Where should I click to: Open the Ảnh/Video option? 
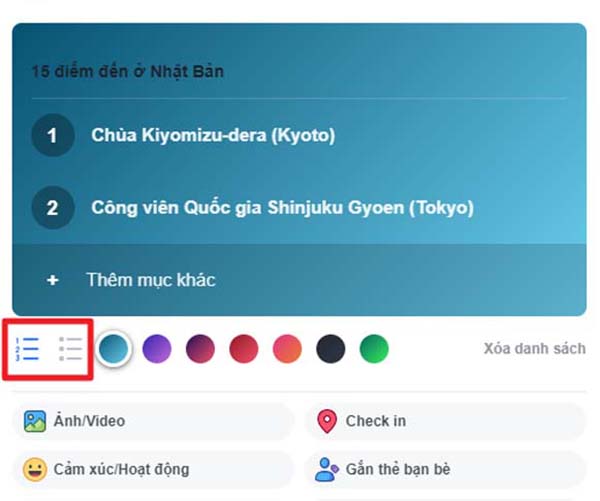tap(153, 421)
